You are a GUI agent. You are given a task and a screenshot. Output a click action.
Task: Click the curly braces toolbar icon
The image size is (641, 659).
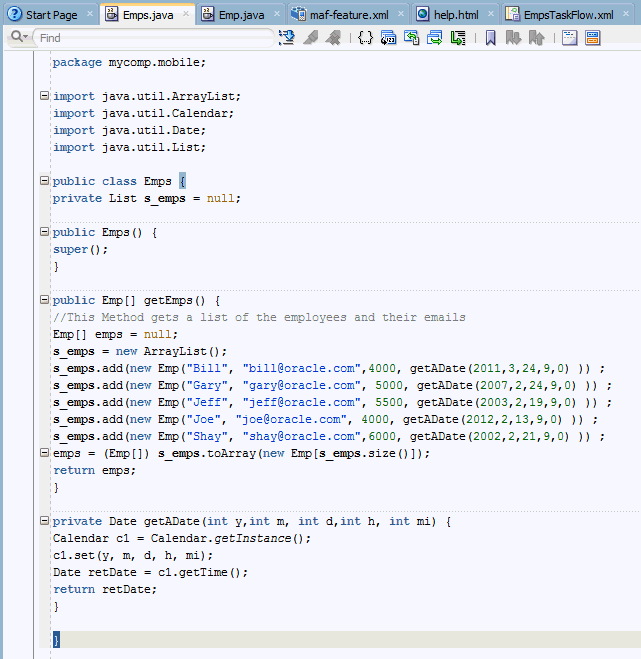tap(365, 38)
